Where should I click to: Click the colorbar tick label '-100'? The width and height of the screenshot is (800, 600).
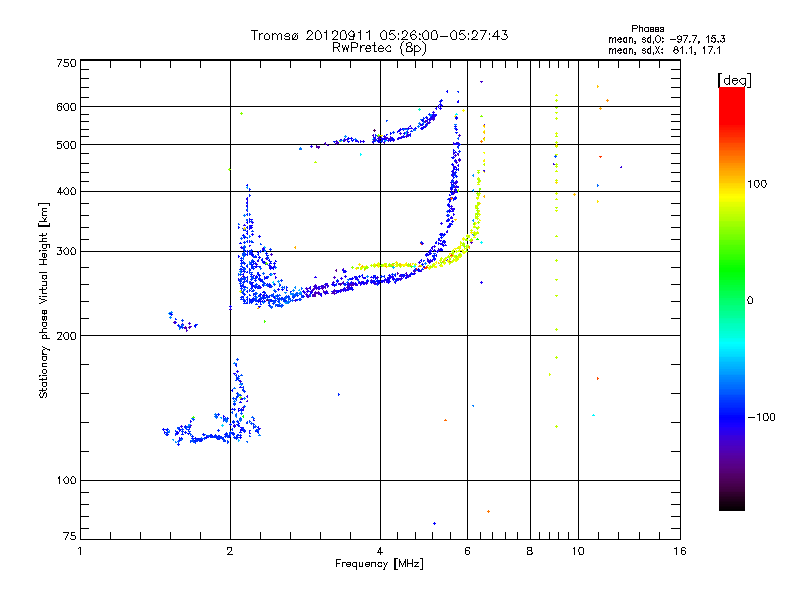(x=762, y=417)
